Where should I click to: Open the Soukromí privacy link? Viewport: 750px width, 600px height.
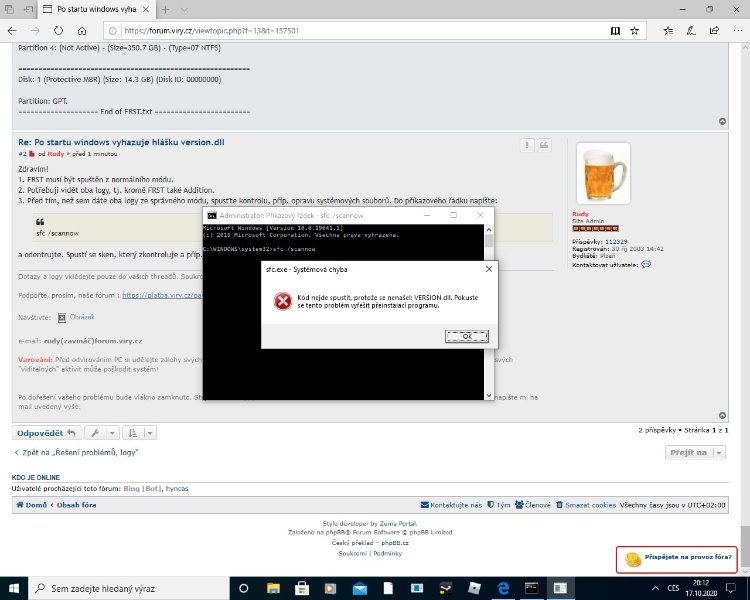click(x=353, y=553)
